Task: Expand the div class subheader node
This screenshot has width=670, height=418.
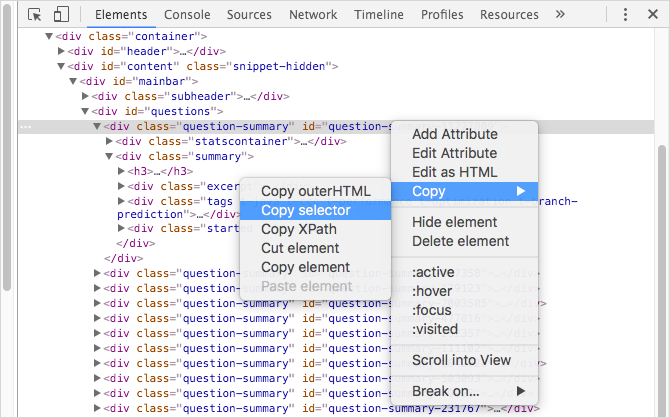Action: (85, 96)
